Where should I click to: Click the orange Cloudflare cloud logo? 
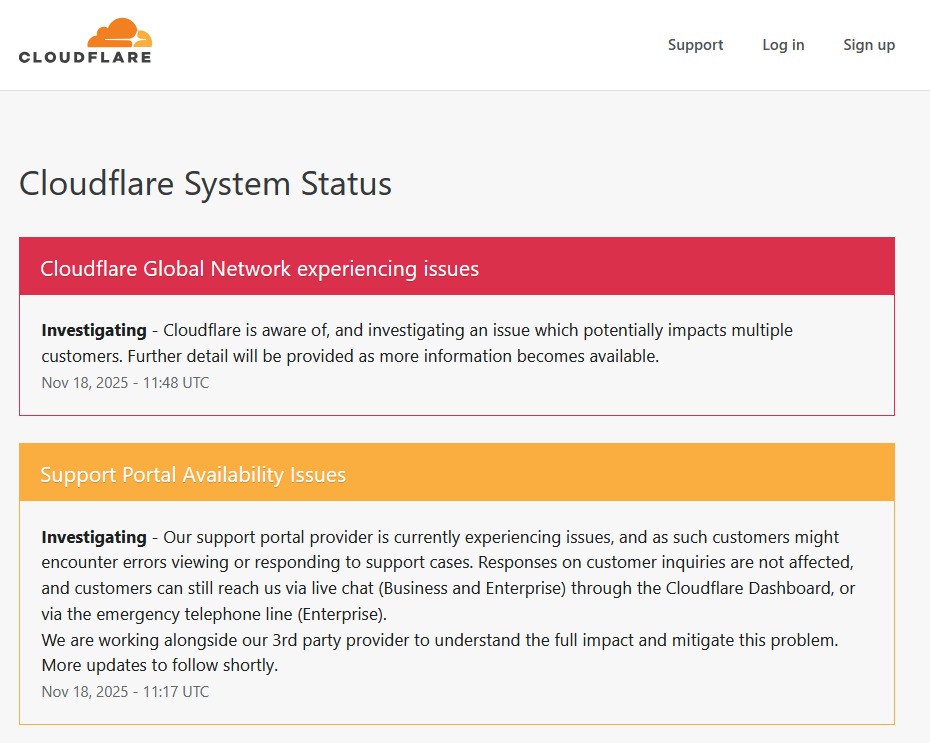(119, 33)
